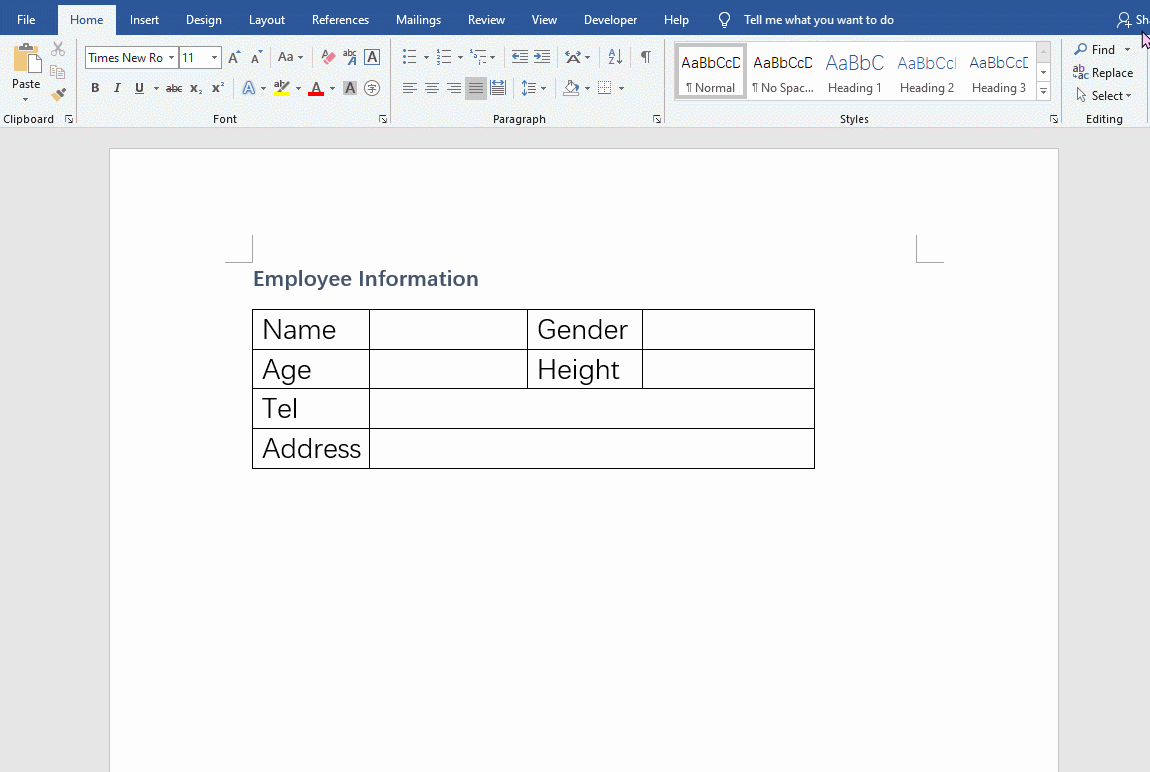Image resolution: width=1150 pixels, height=772 pixels.
Task: Click the Copy icon
Action: tap(58, 72)
